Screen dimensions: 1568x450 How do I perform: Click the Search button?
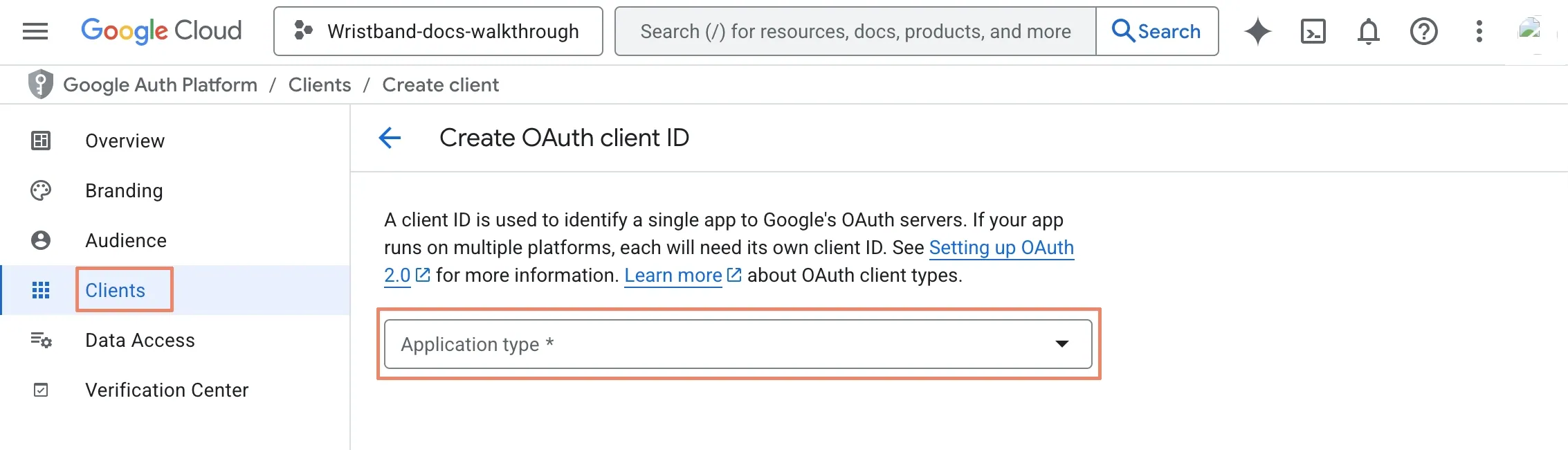1157,31
